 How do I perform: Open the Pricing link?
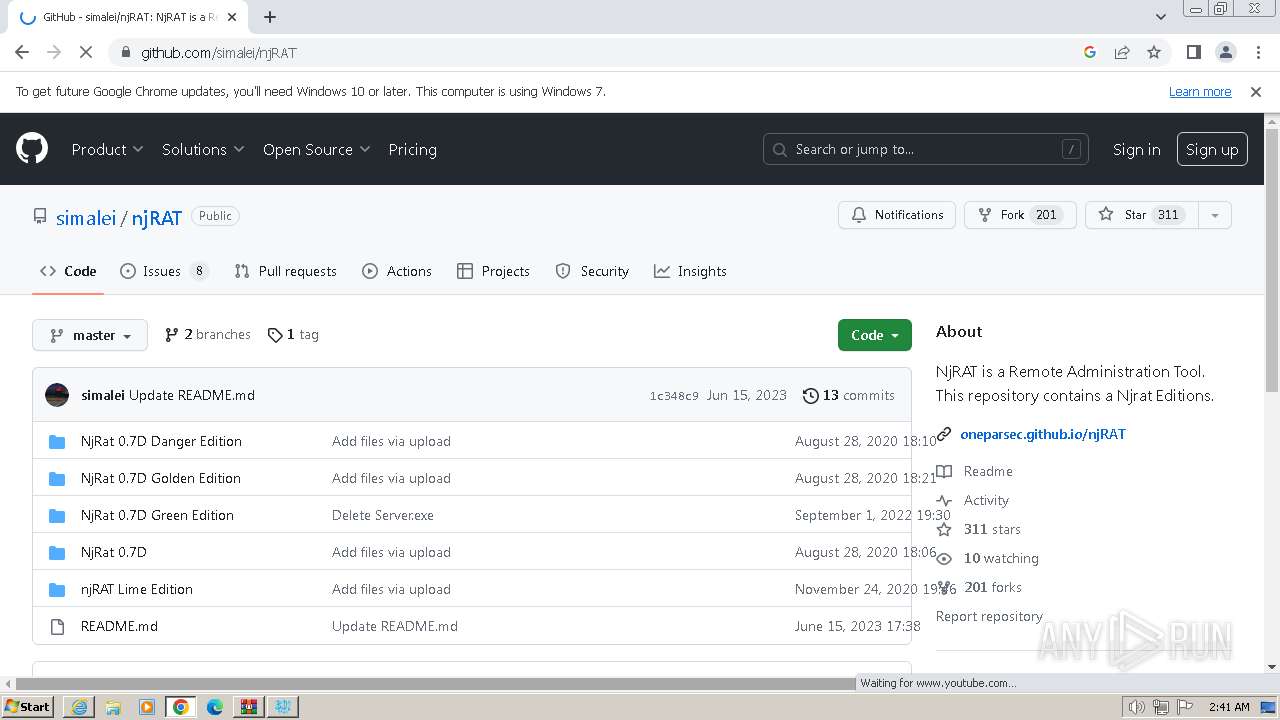point(412,149)
